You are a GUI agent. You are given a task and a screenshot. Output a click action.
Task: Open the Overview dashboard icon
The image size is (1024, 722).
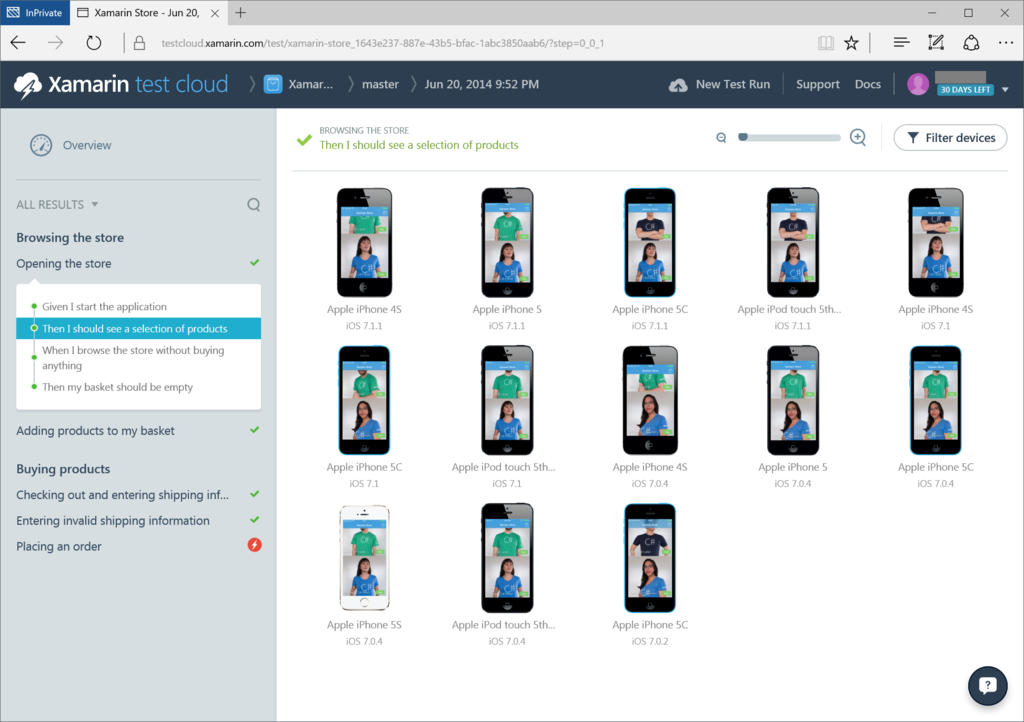coord(40,145)
